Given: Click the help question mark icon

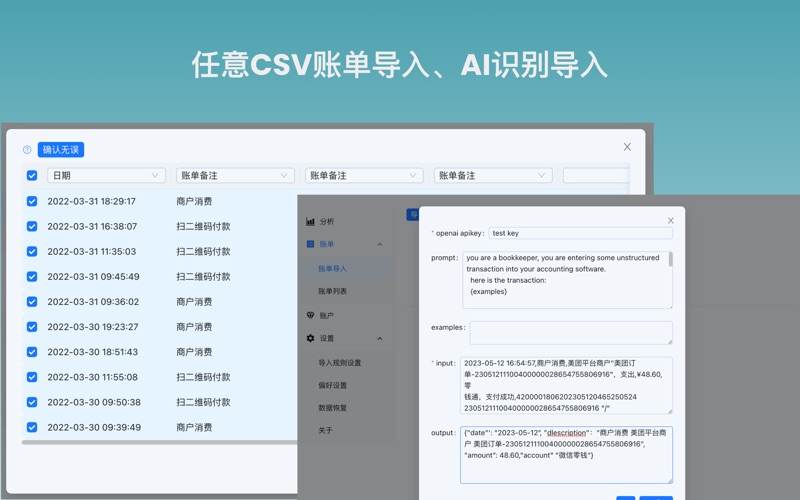Looking at the screenshot, I should click(27, 150).
